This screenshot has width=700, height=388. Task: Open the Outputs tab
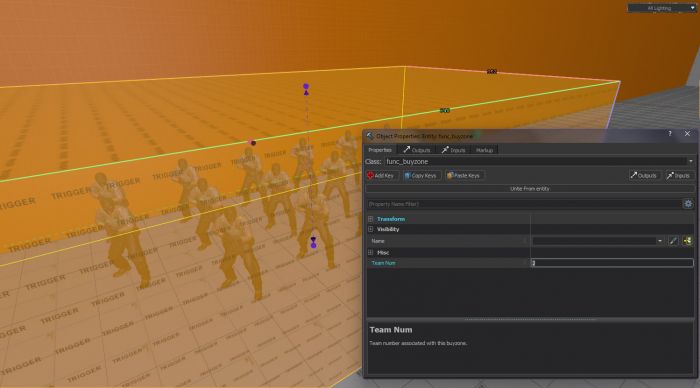click(x=417, y=150)
